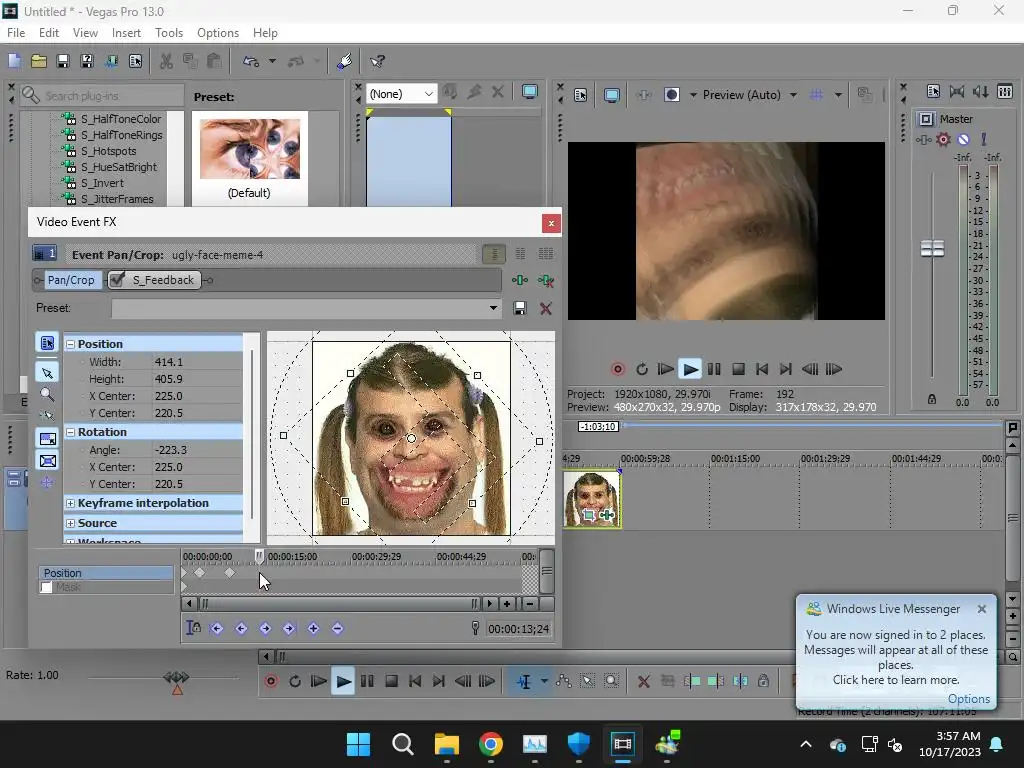
Task: Click Play in the preview transport controls
Action: click(690, 369)
